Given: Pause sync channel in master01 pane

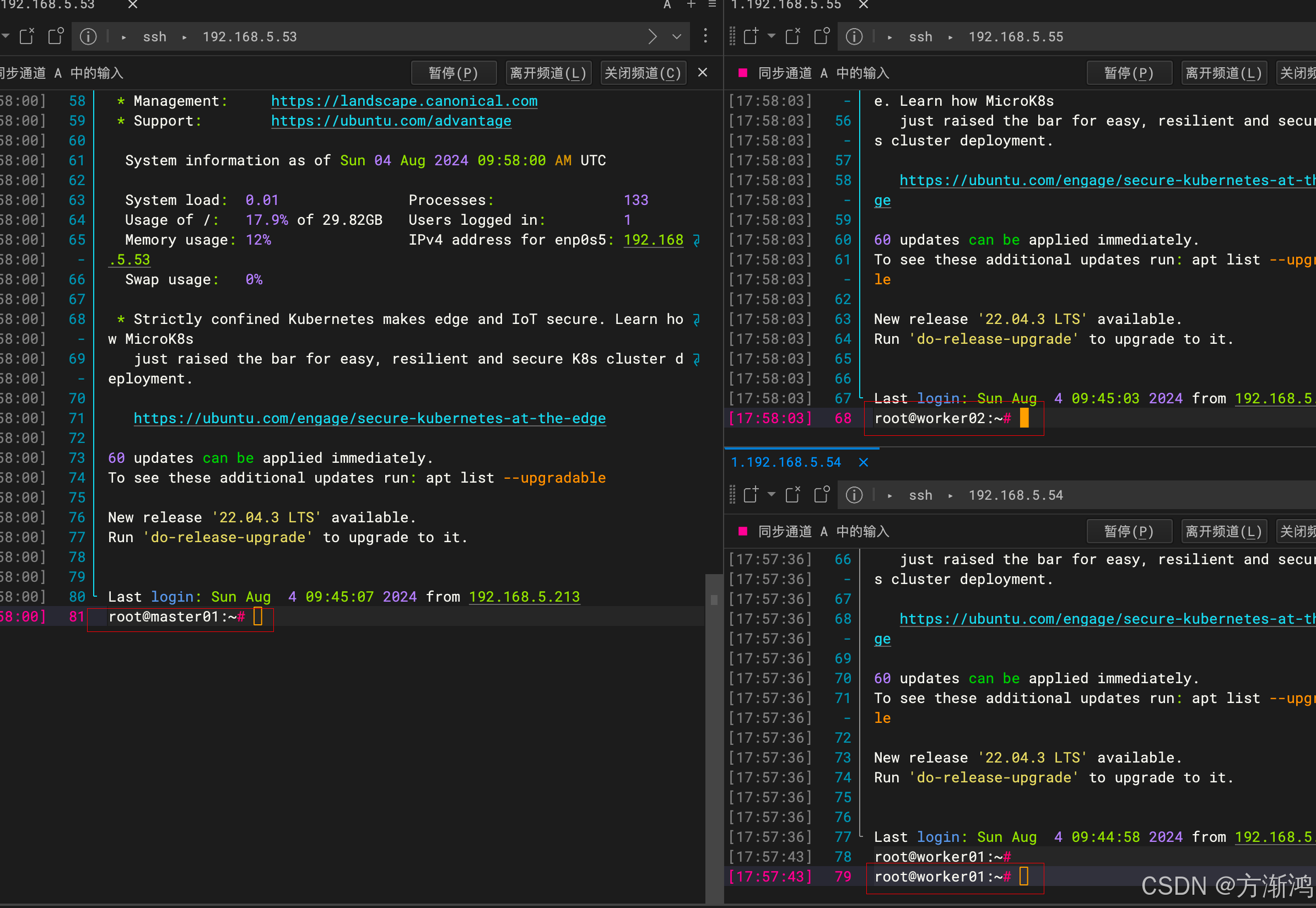Looking at the screenshot, I should point(454,73).
